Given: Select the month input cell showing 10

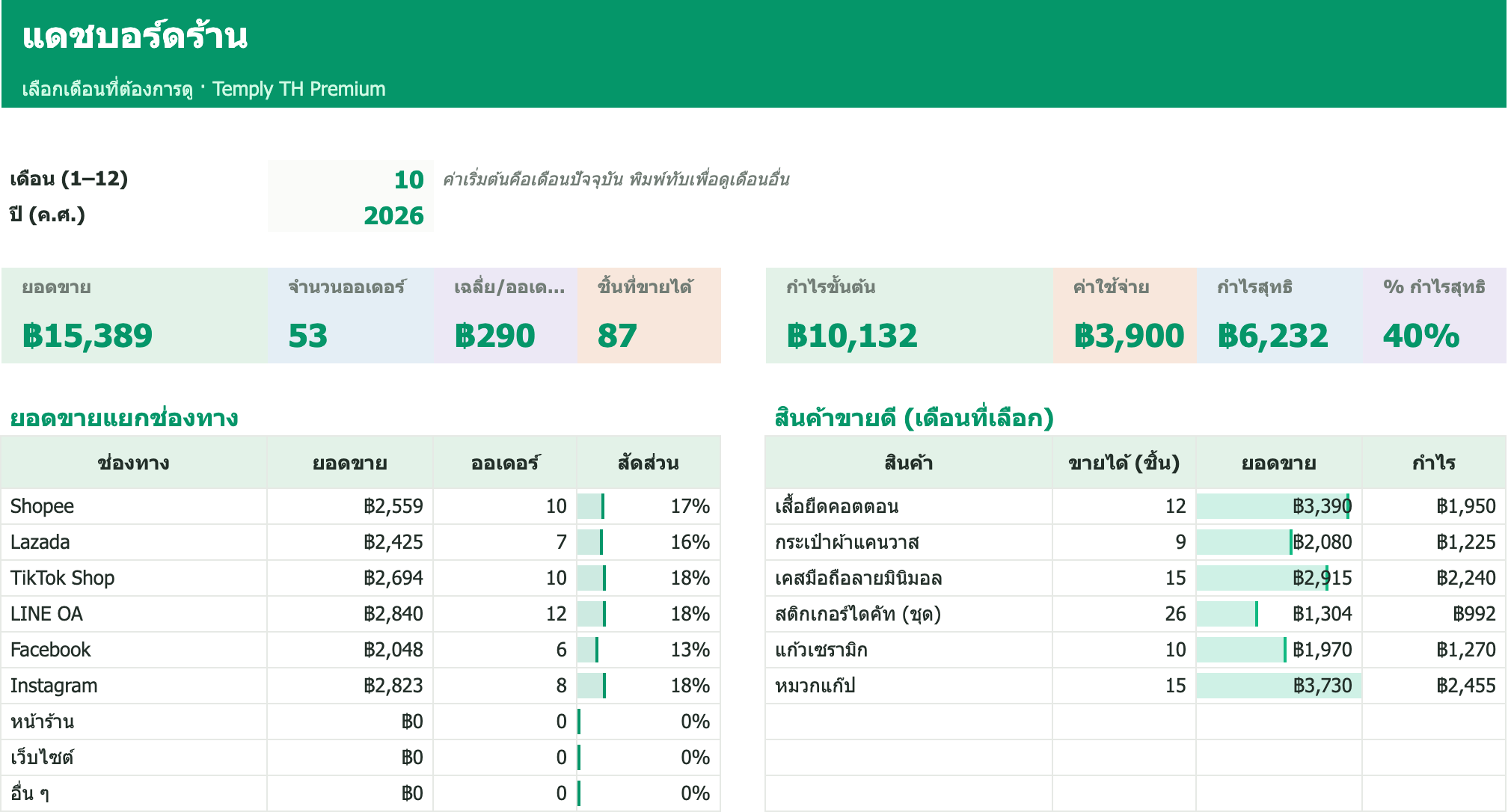Looking at the screenshot, I should point(350,179).
